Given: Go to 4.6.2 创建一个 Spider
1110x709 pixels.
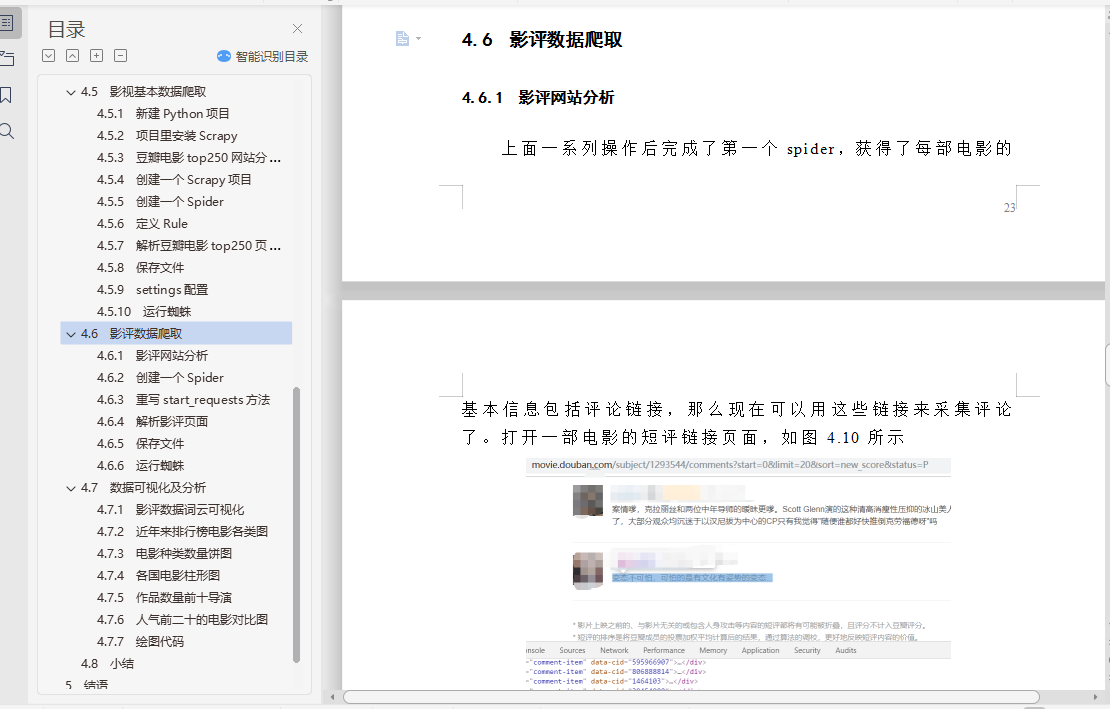Looking at the screenshot, I should click(x=160, y=377).
